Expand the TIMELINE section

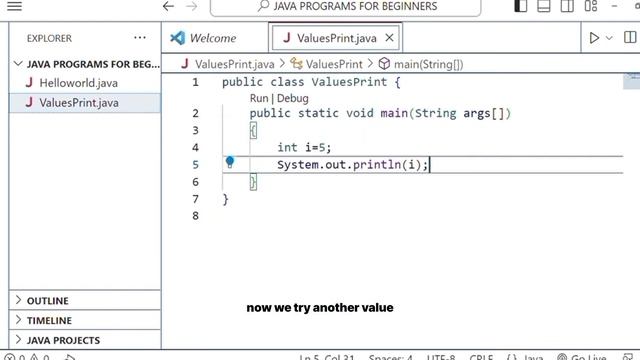click(x=85, y=320)
